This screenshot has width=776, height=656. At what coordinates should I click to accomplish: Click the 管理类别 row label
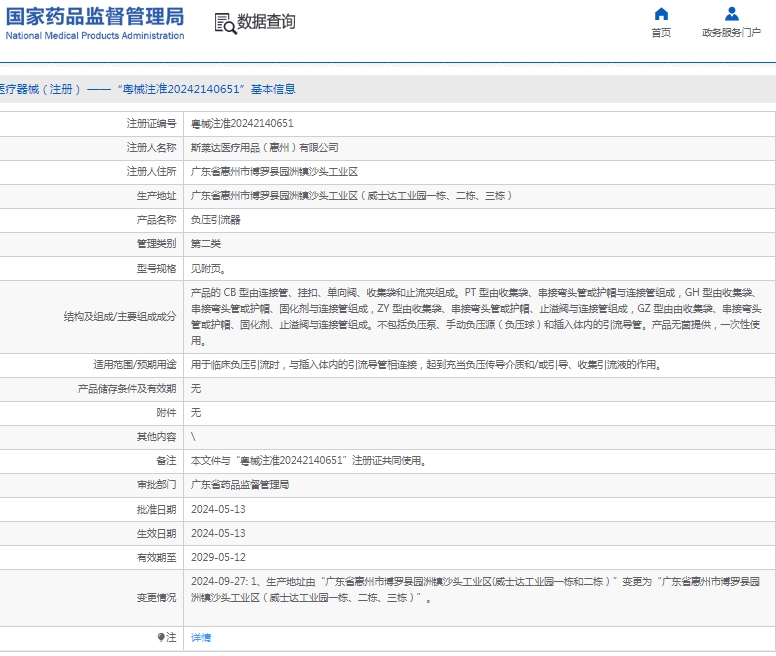(156, 244)
